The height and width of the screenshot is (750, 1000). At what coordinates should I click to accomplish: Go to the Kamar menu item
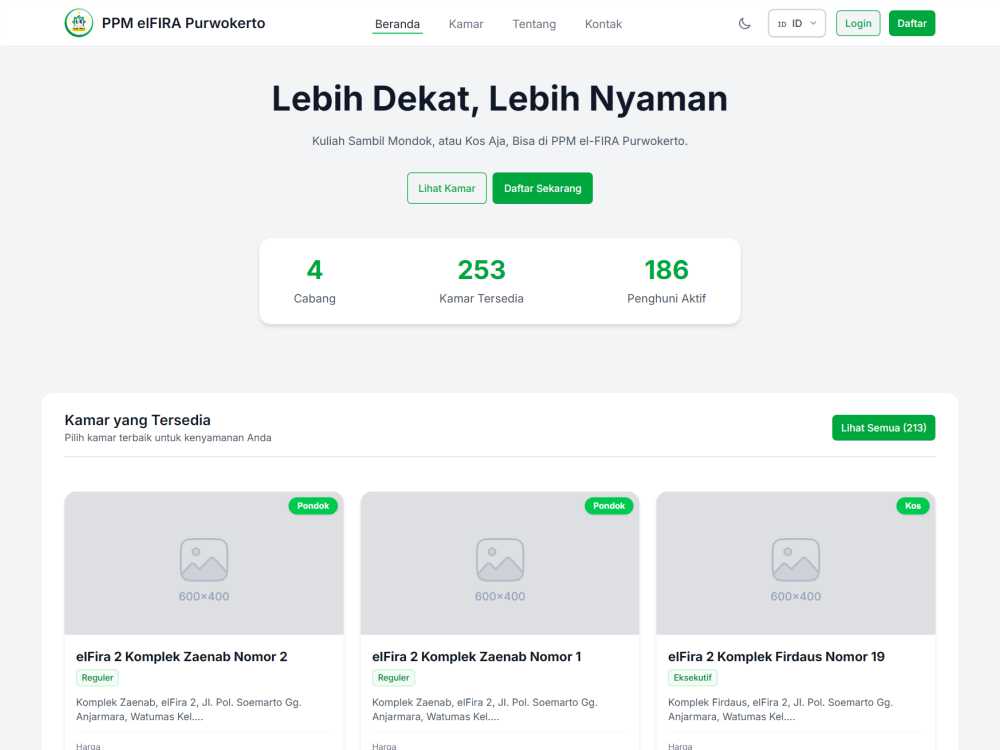click(x=466, y=24)
